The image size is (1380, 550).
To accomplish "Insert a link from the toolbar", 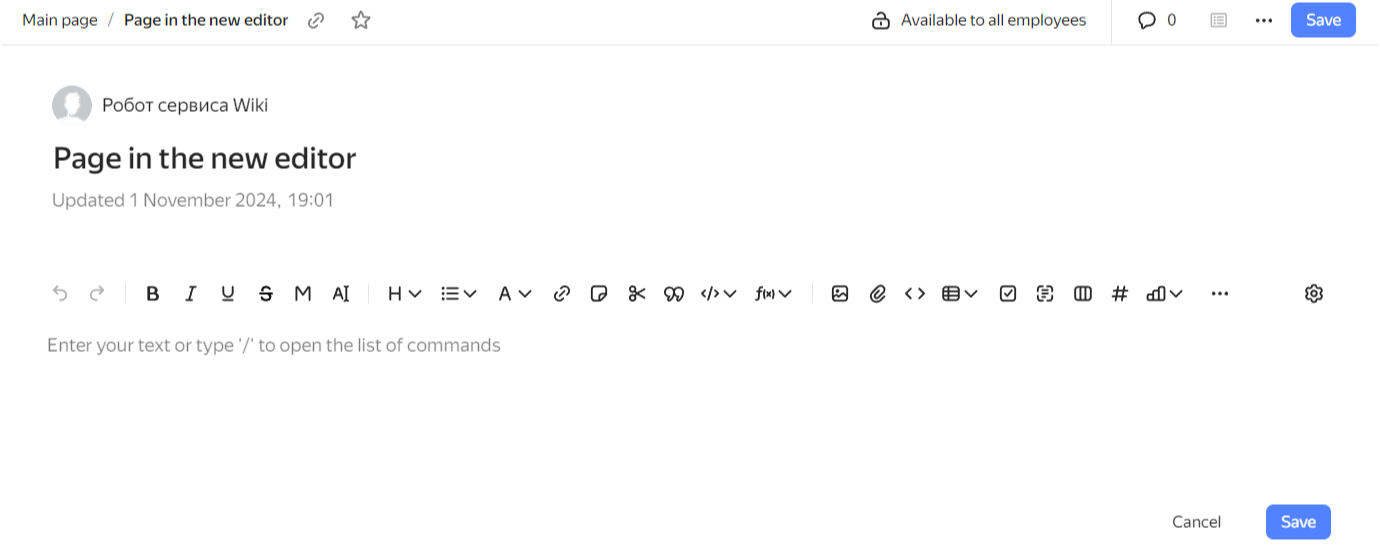I will click(562, 294).
